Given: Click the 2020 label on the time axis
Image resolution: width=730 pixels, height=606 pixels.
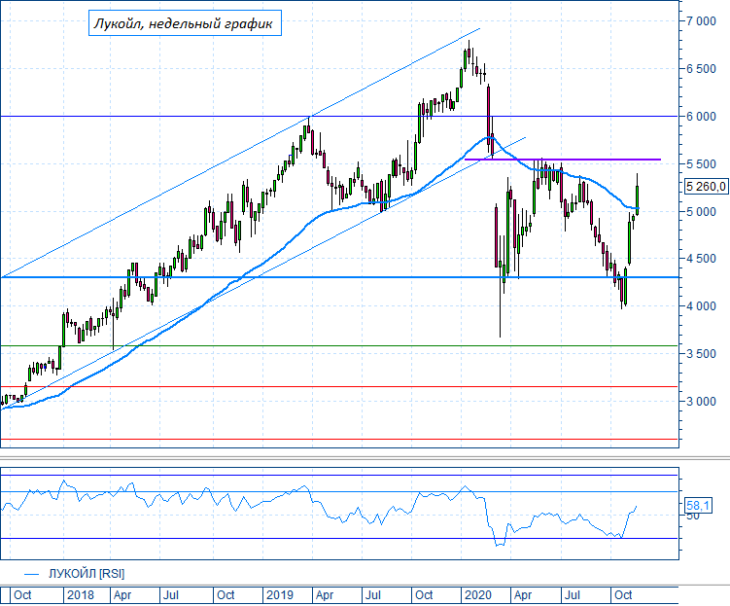Looking at the screenshot, I should (x=478, y=595).
